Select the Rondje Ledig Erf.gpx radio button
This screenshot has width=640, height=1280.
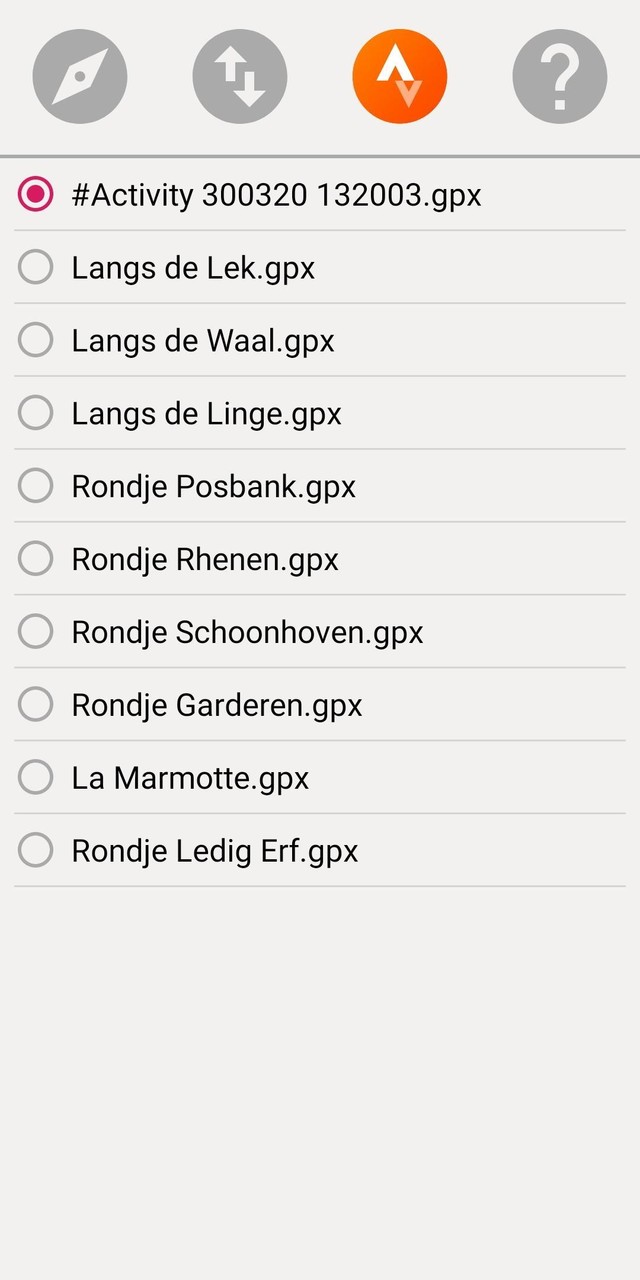click(x=36, y=851)
